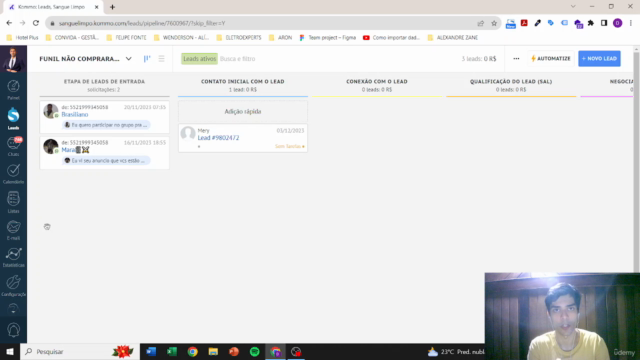
Task: Click the page vertical scrollbar
Action: (636, 161)
